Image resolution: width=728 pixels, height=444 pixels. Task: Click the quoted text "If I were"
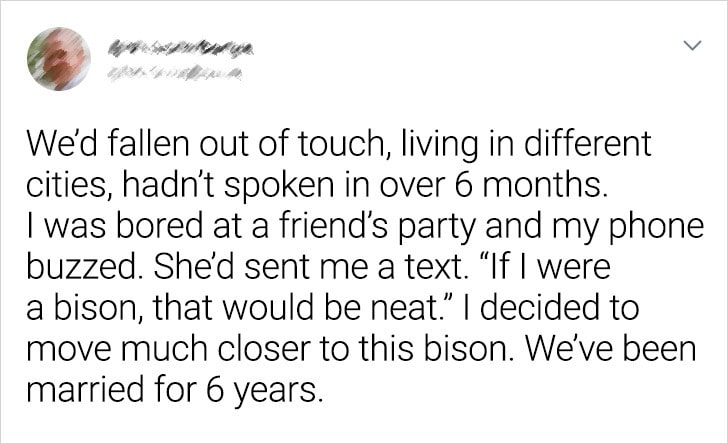[543, 268]
